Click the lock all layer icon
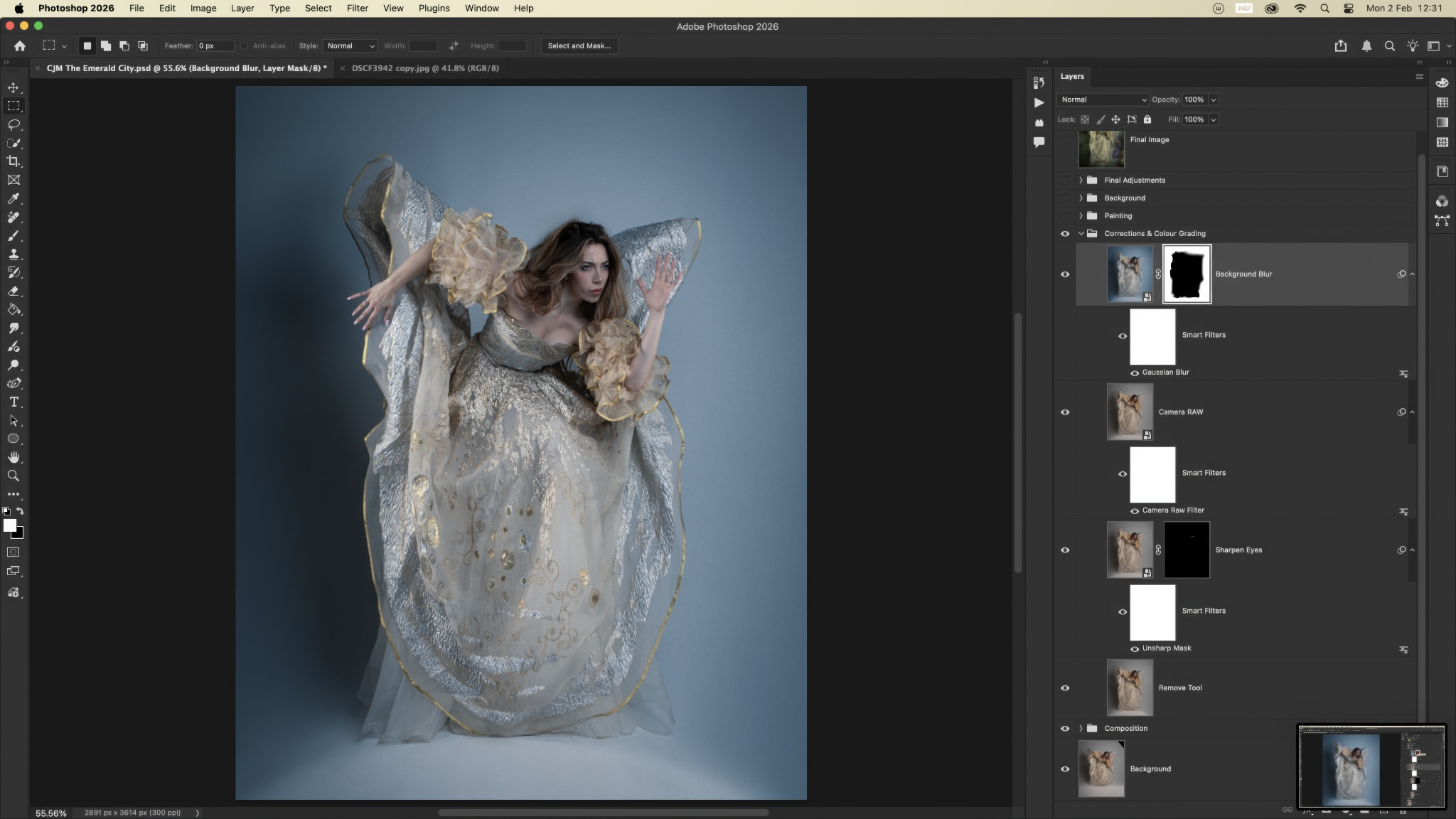Image resolution: width=1456 pixels, height=819 pixels. (x=1147, y=119)
